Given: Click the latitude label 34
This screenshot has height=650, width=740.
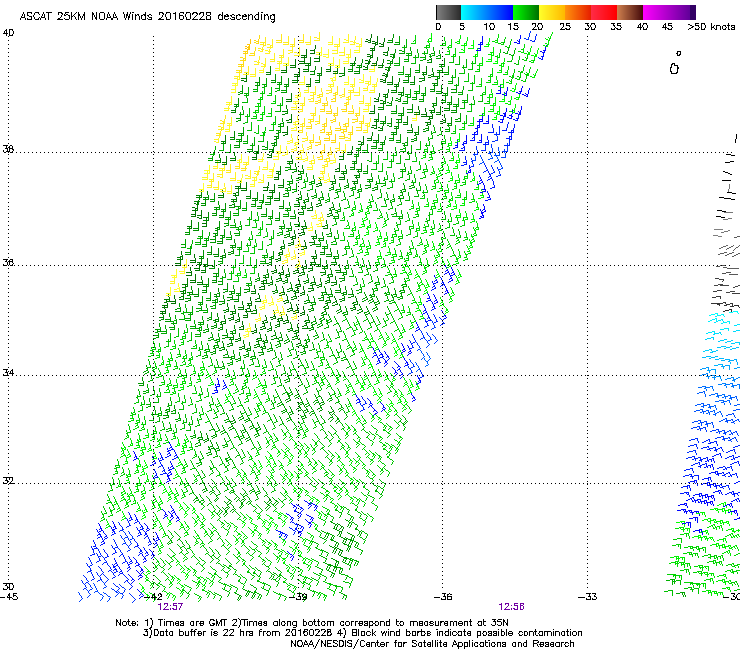Looking at the screenshot, I should [8, 372].
